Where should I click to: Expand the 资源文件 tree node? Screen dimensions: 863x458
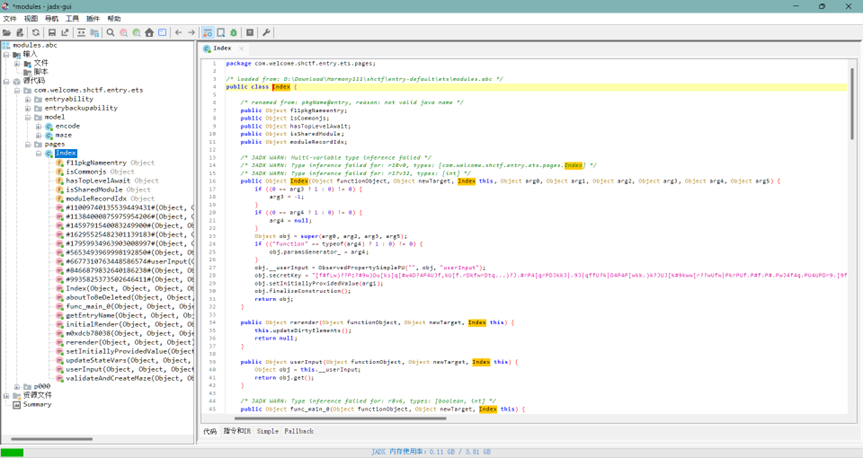6,395
